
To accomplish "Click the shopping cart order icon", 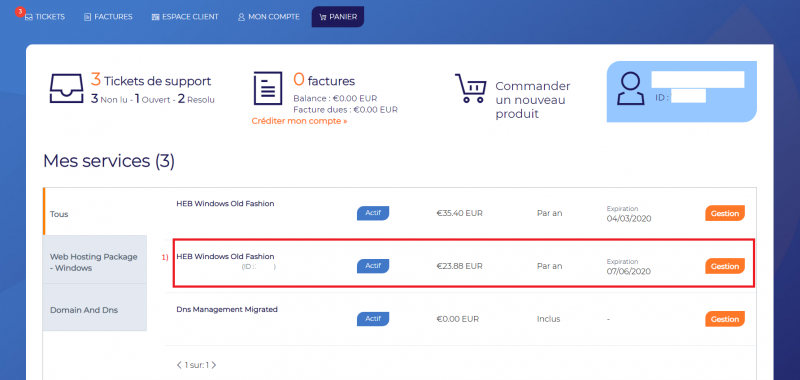I will point(470,89).
